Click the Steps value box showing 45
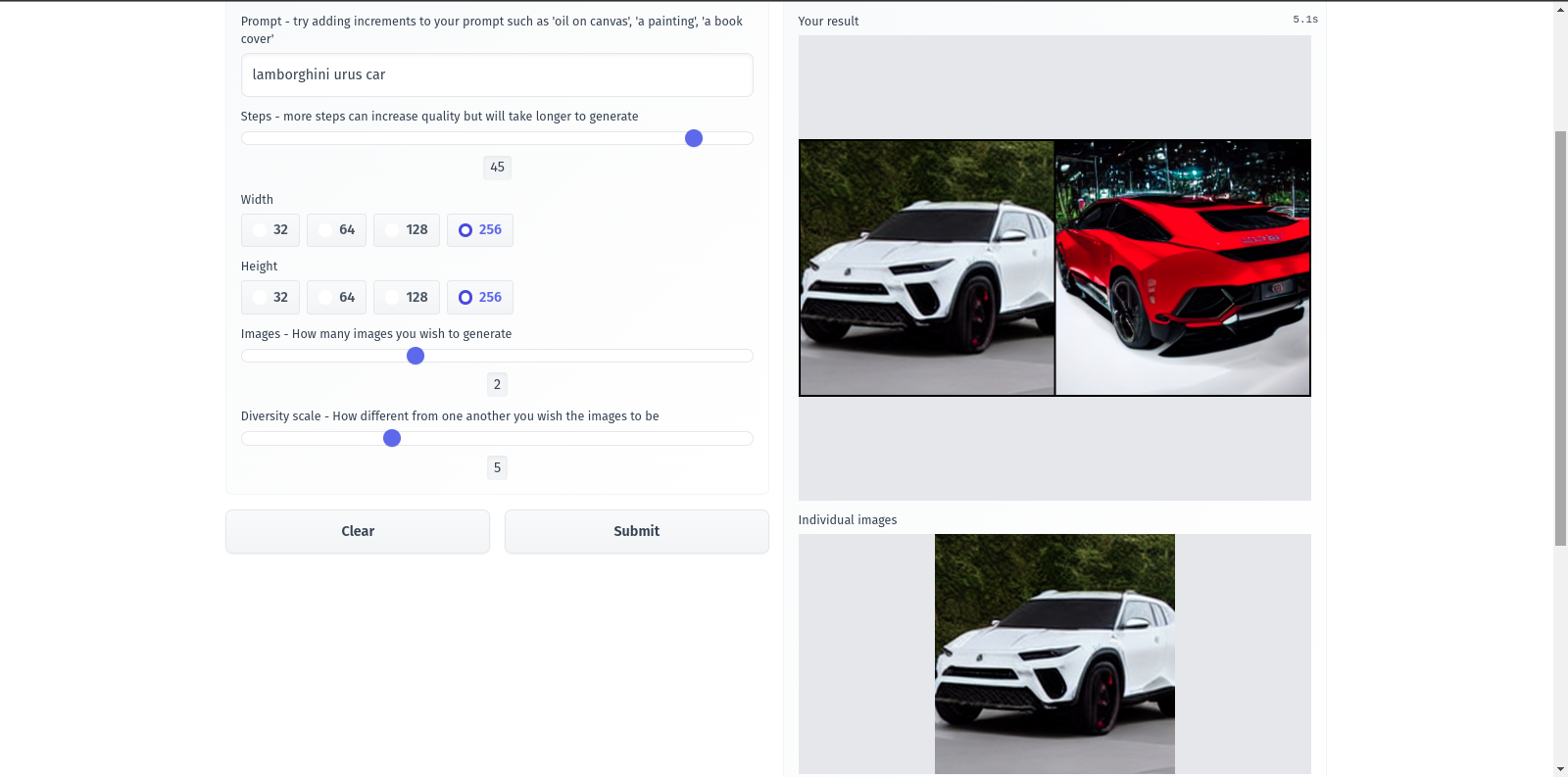This screenshot has width=1568, height=777. coord(497,168)
